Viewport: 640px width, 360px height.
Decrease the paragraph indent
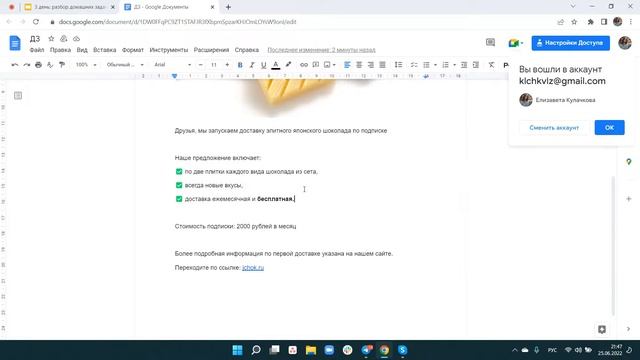pyautogui.click(x=464, y=65)
